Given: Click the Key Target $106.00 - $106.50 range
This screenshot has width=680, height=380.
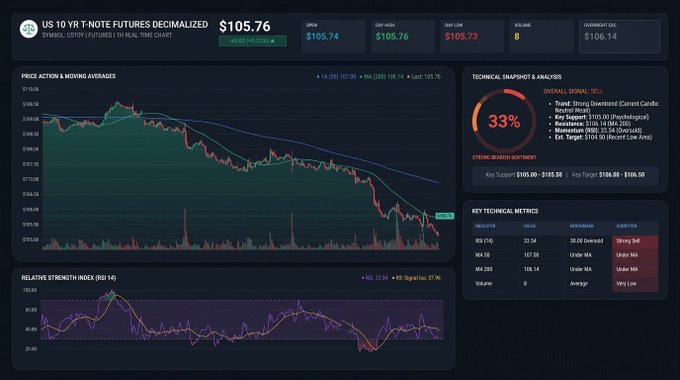Looking at the screenshot, I should (x=608, y=175).
